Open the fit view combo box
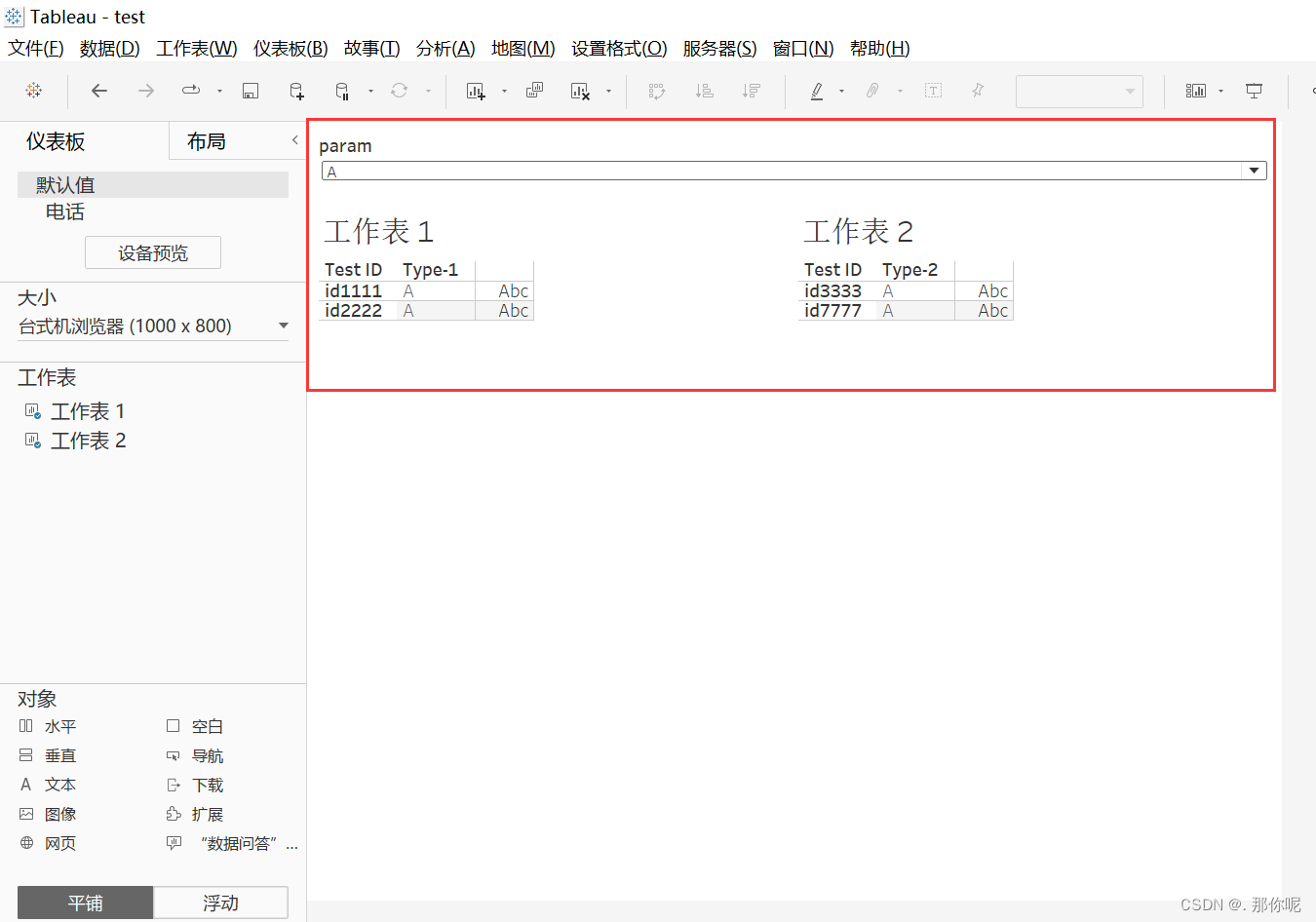Screen dimensions: 1316x922 (1079, 92)
